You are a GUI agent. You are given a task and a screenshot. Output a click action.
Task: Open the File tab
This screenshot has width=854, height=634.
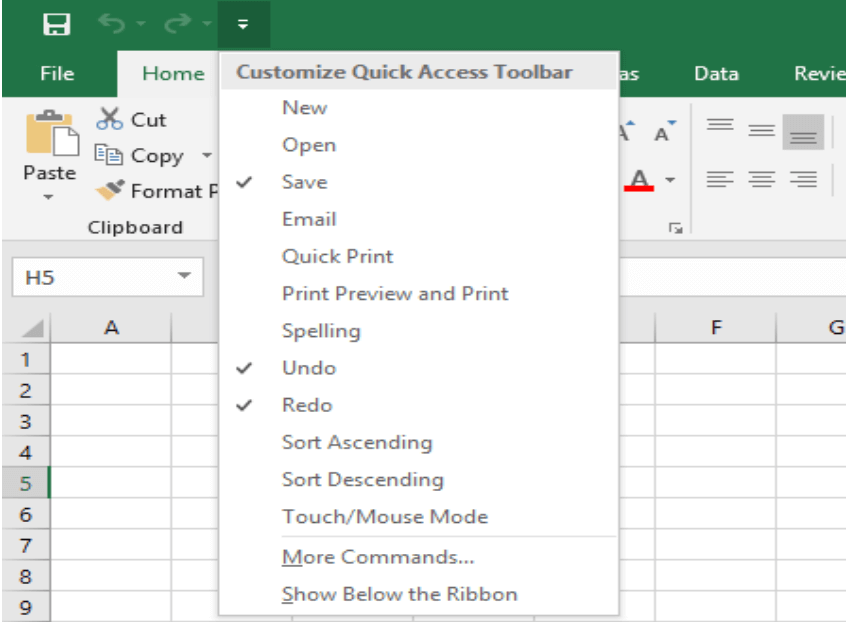[57, 73]
